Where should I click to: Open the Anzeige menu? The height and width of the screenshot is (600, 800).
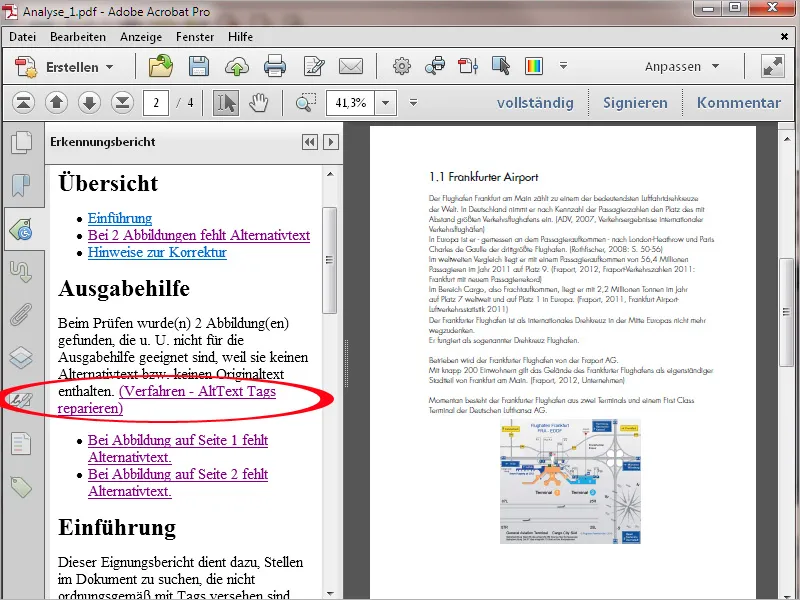click(141, 37)
